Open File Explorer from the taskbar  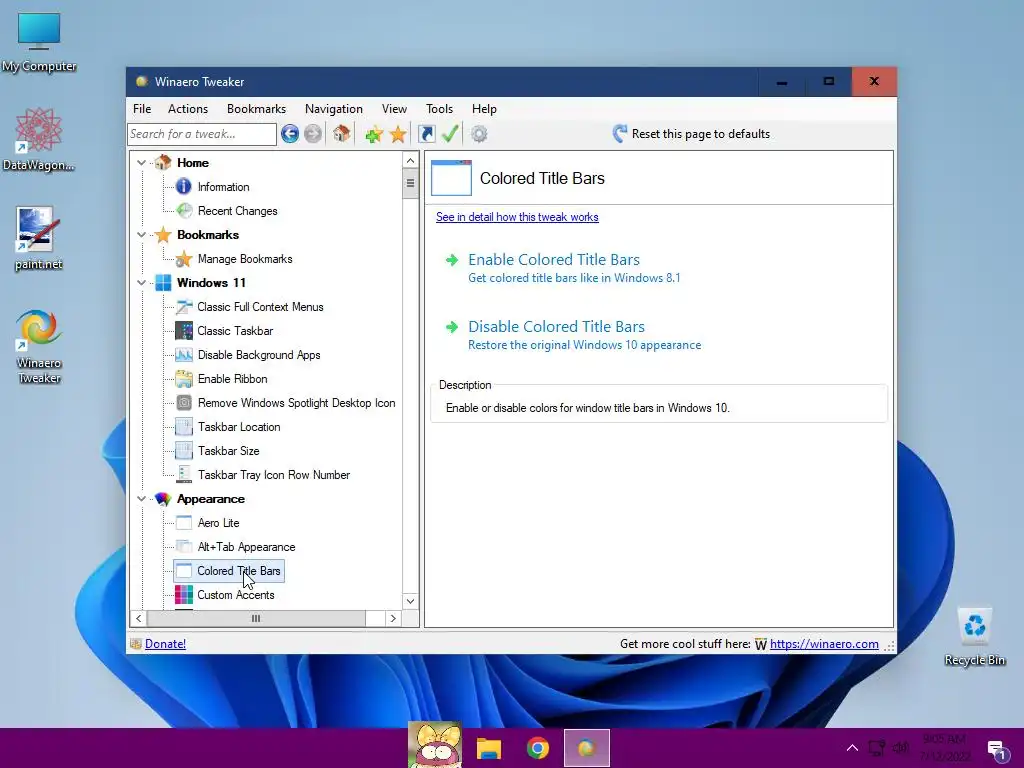click(x=488, y=748)
